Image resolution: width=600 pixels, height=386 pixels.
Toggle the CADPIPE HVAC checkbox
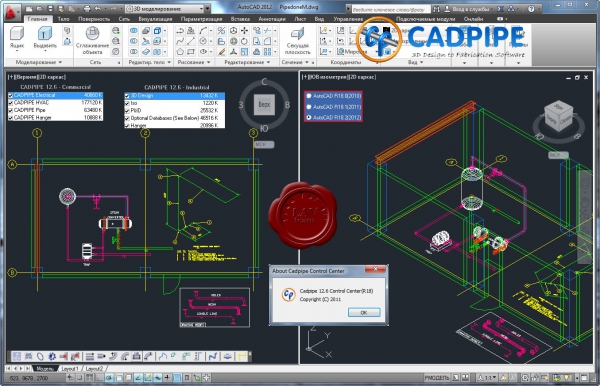(x=11, y=103)
